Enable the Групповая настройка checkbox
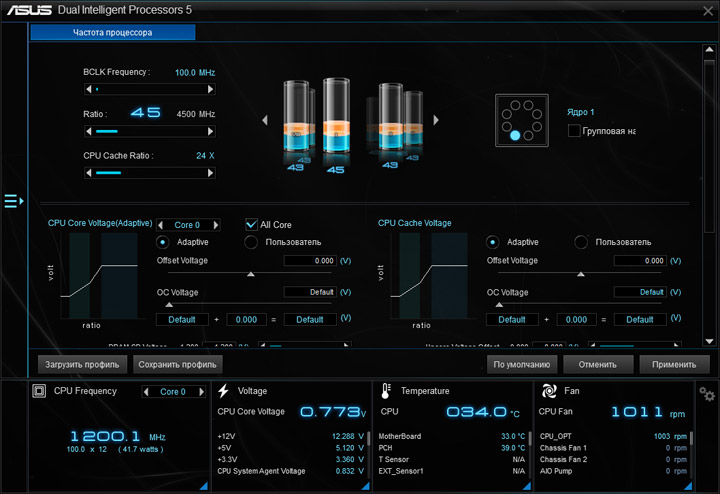This screenshot has width=720, height=494. point(574,131)
